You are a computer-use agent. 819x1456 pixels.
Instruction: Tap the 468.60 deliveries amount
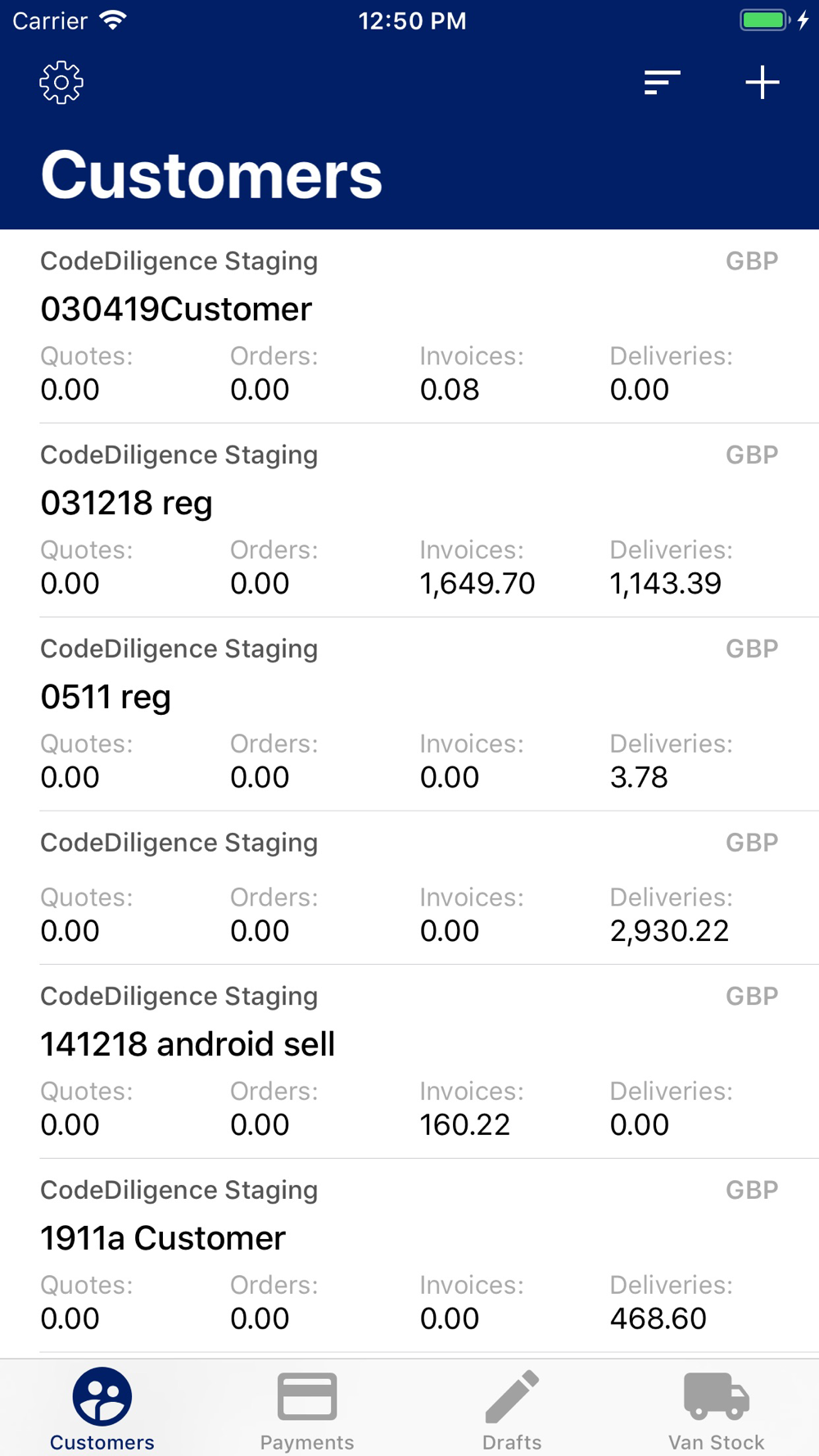pos(658,1318)
